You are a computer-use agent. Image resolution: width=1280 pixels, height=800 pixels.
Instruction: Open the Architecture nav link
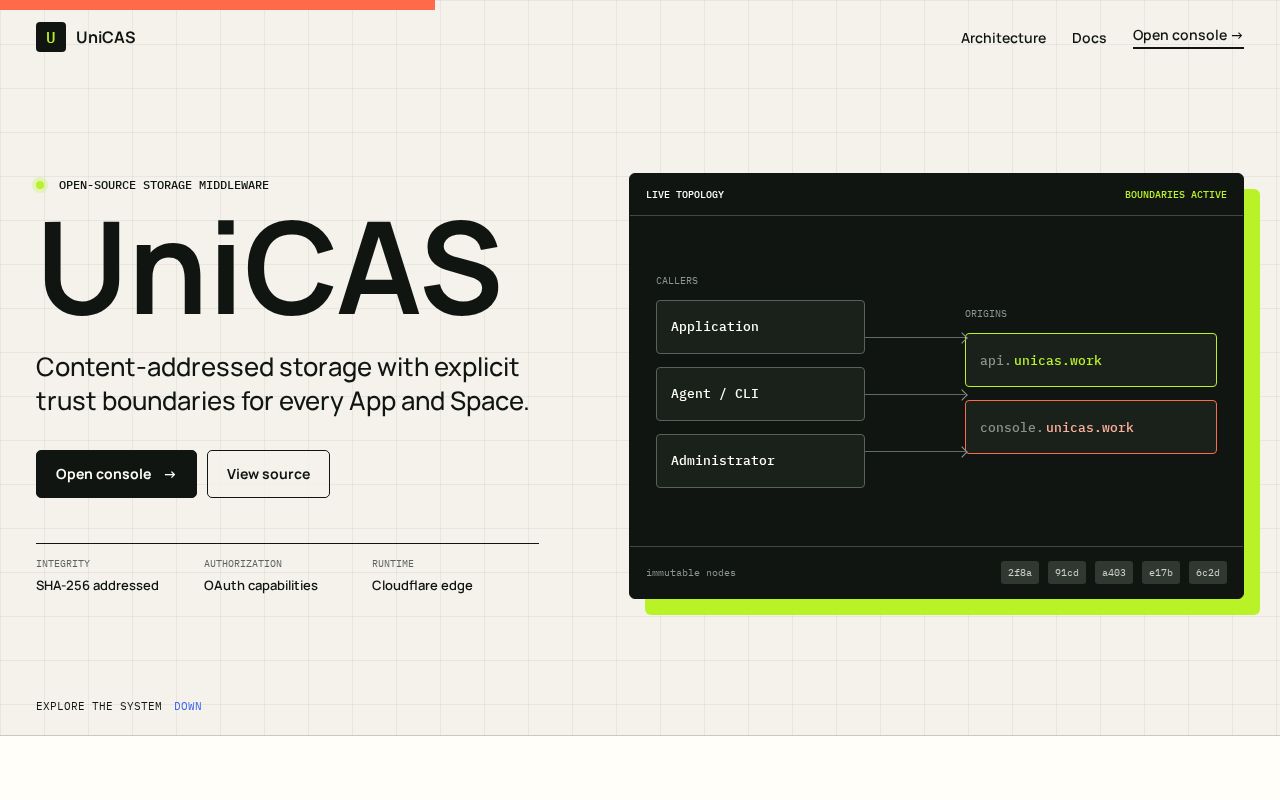[1003, 38]
